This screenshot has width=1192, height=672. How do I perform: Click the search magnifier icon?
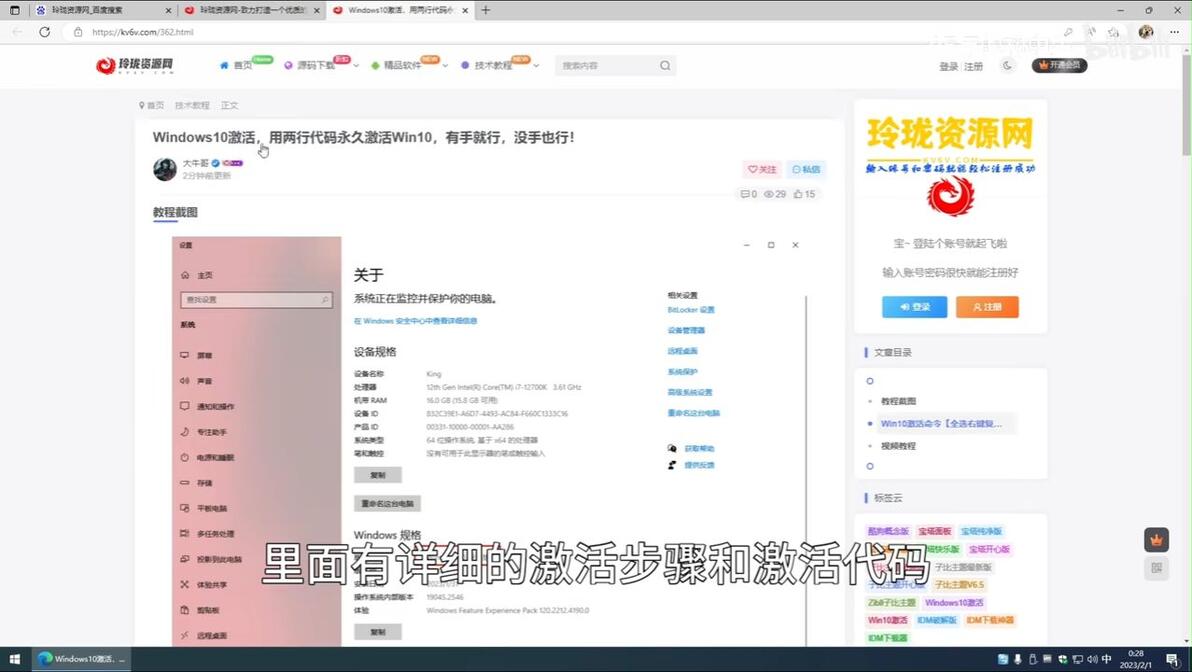pos(665,65)
